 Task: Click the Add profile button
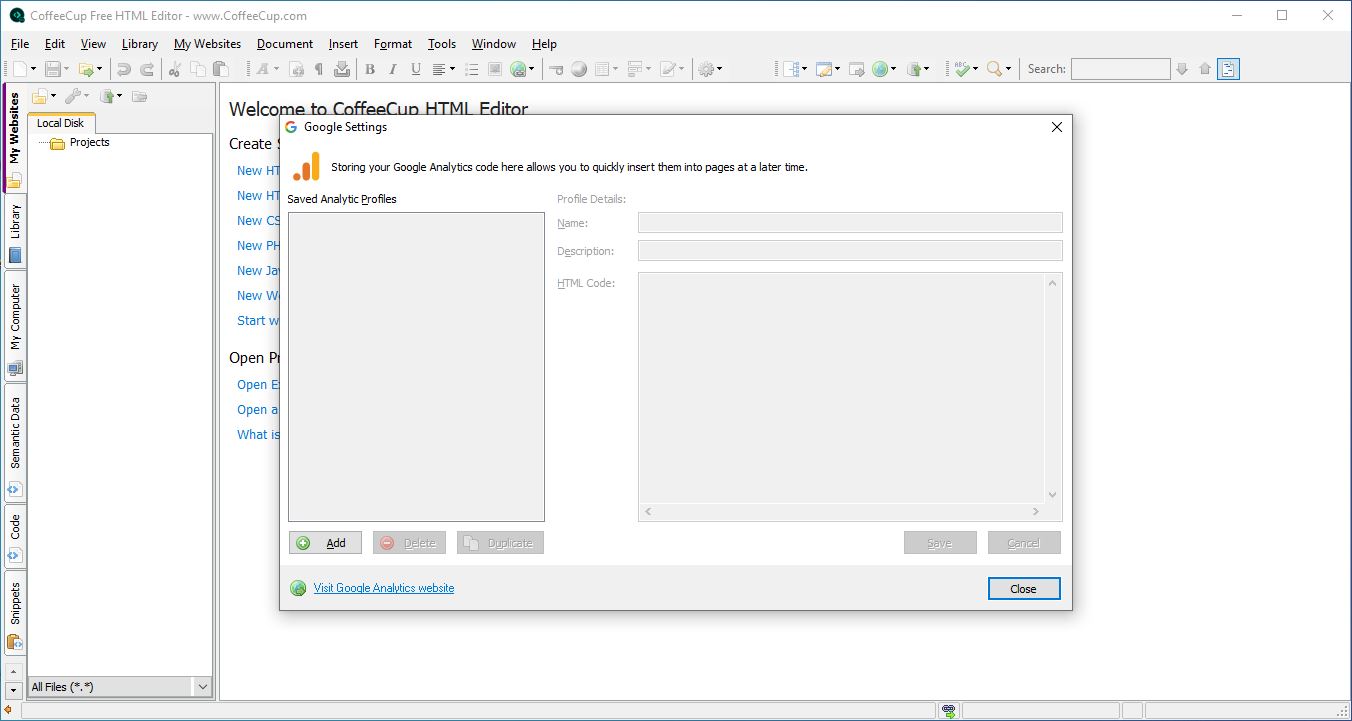point(326,543)
